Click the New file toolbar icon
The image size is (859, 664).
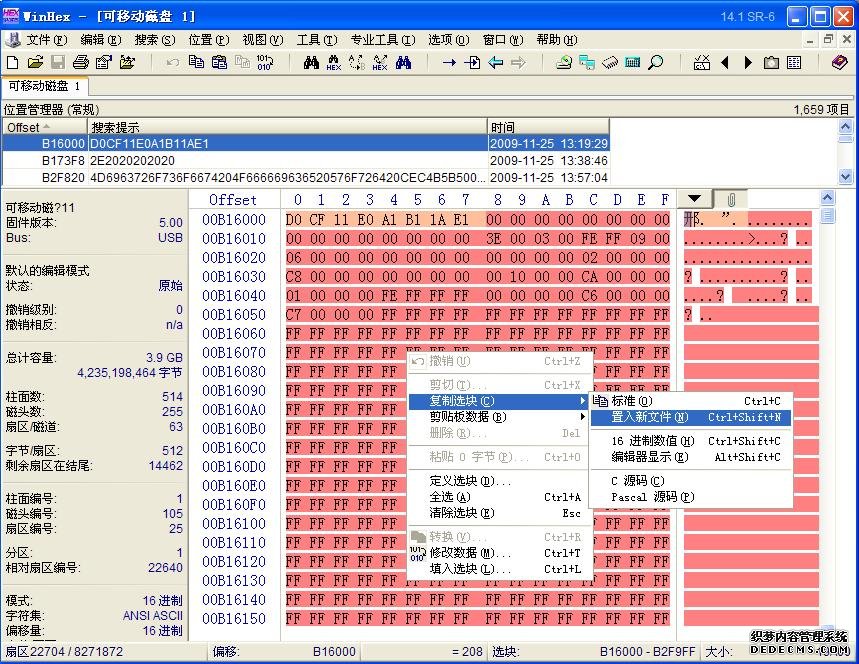click(12, 62)
